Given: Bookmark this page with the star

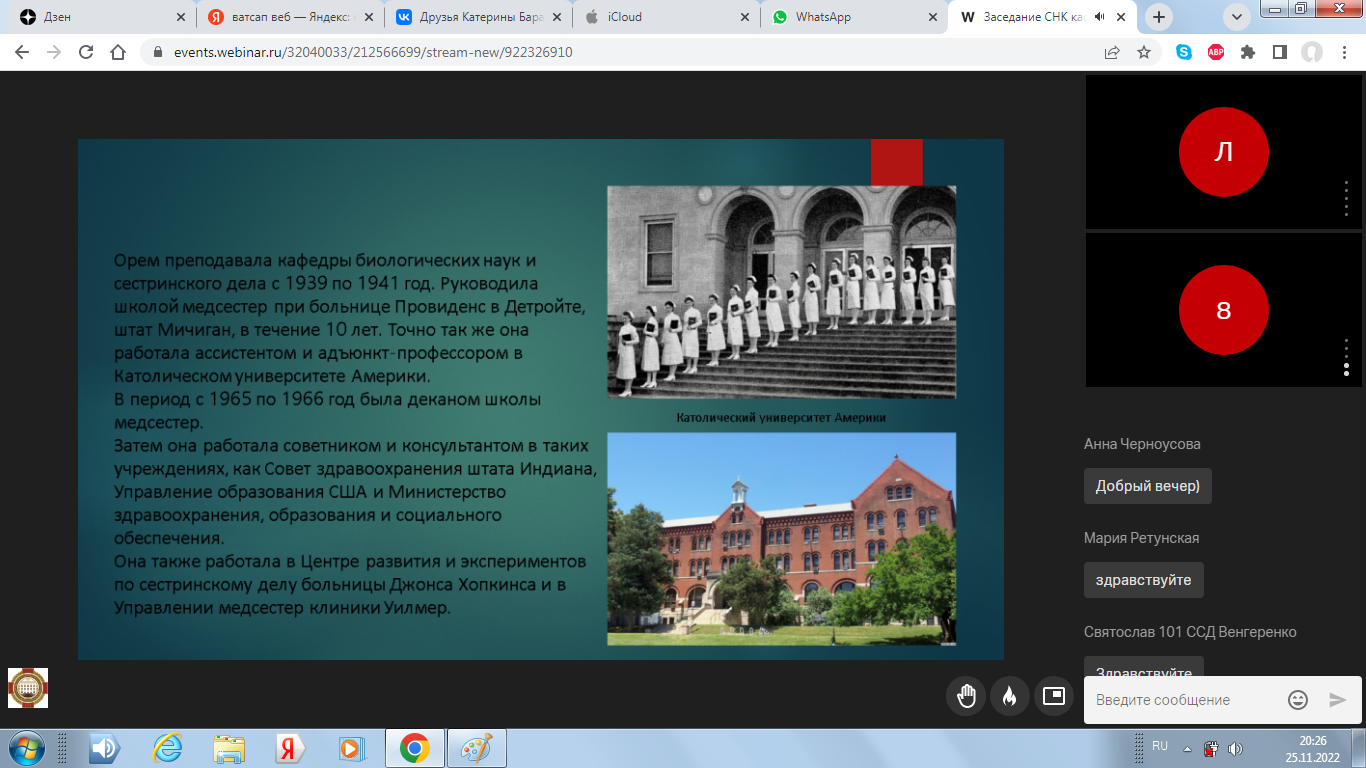Looking at the screenshot, I should (x=1144, y=53).
